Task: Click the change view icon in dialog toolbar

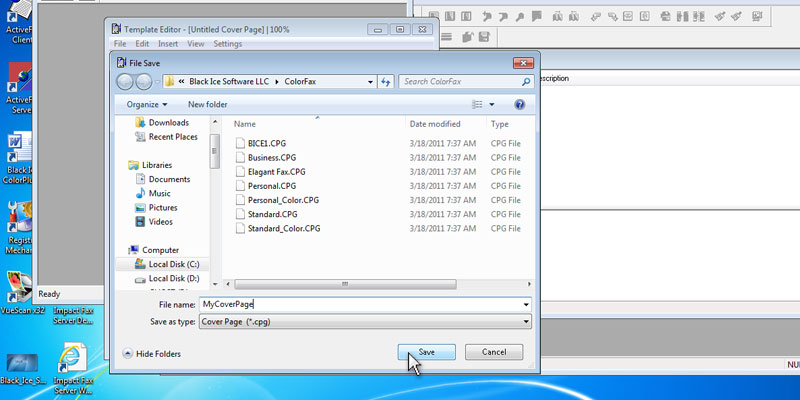Action: [x=477, y=104]
